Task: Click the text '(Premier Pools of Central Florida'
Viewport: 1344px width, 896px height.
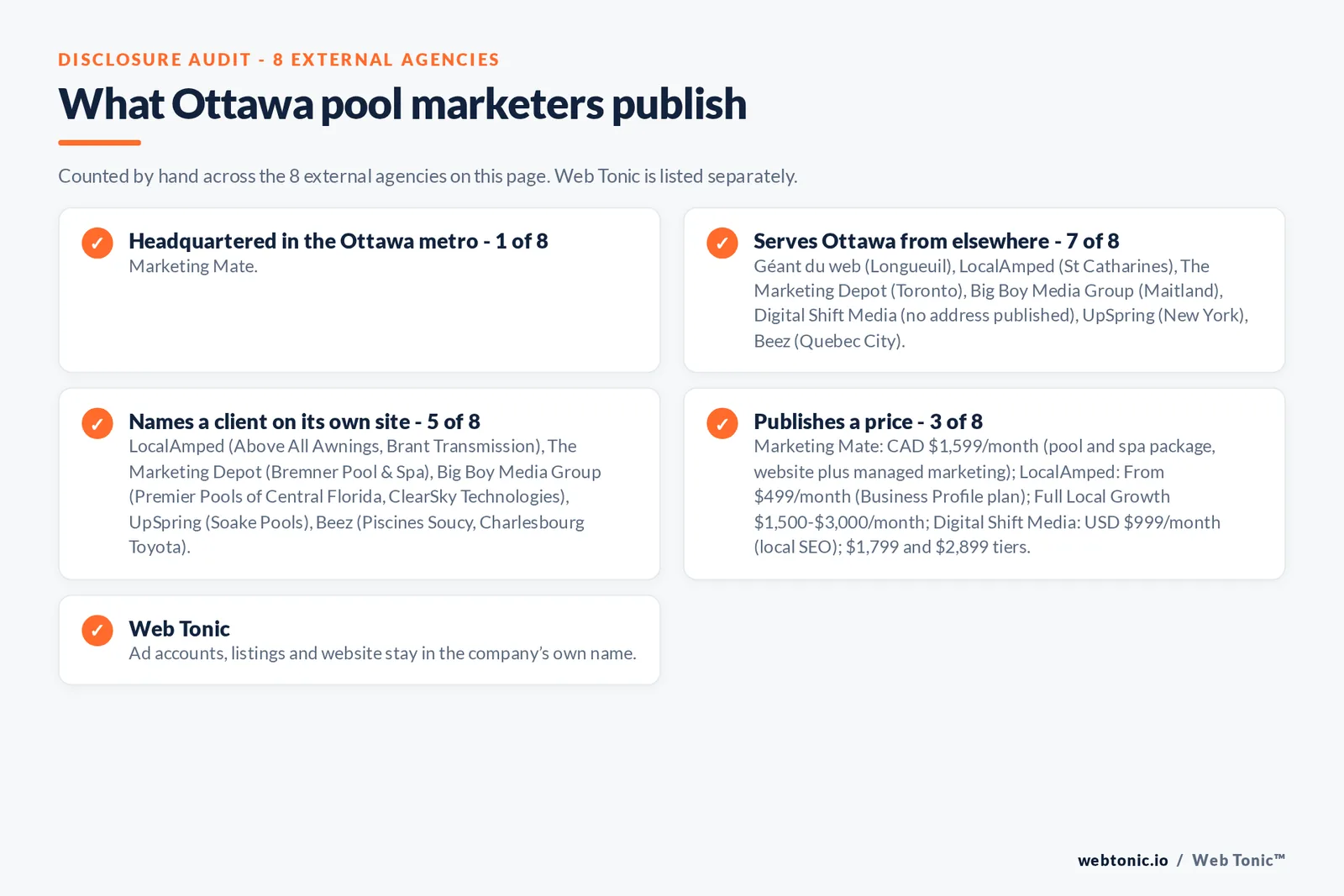Action: (256, 496)
